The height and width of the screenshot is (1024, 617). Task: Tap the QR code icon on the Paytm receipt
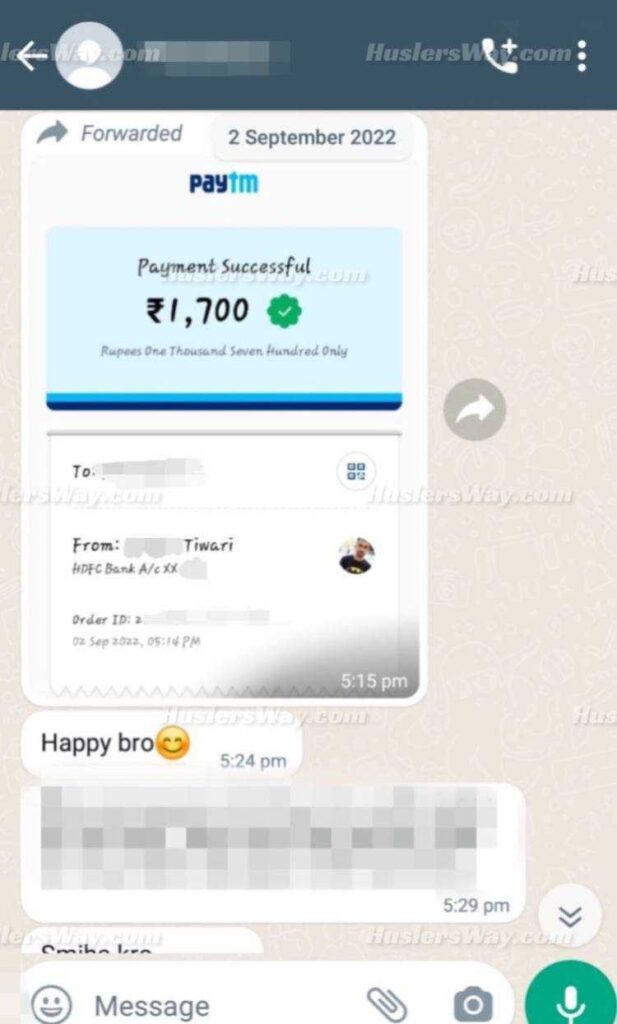356,472
